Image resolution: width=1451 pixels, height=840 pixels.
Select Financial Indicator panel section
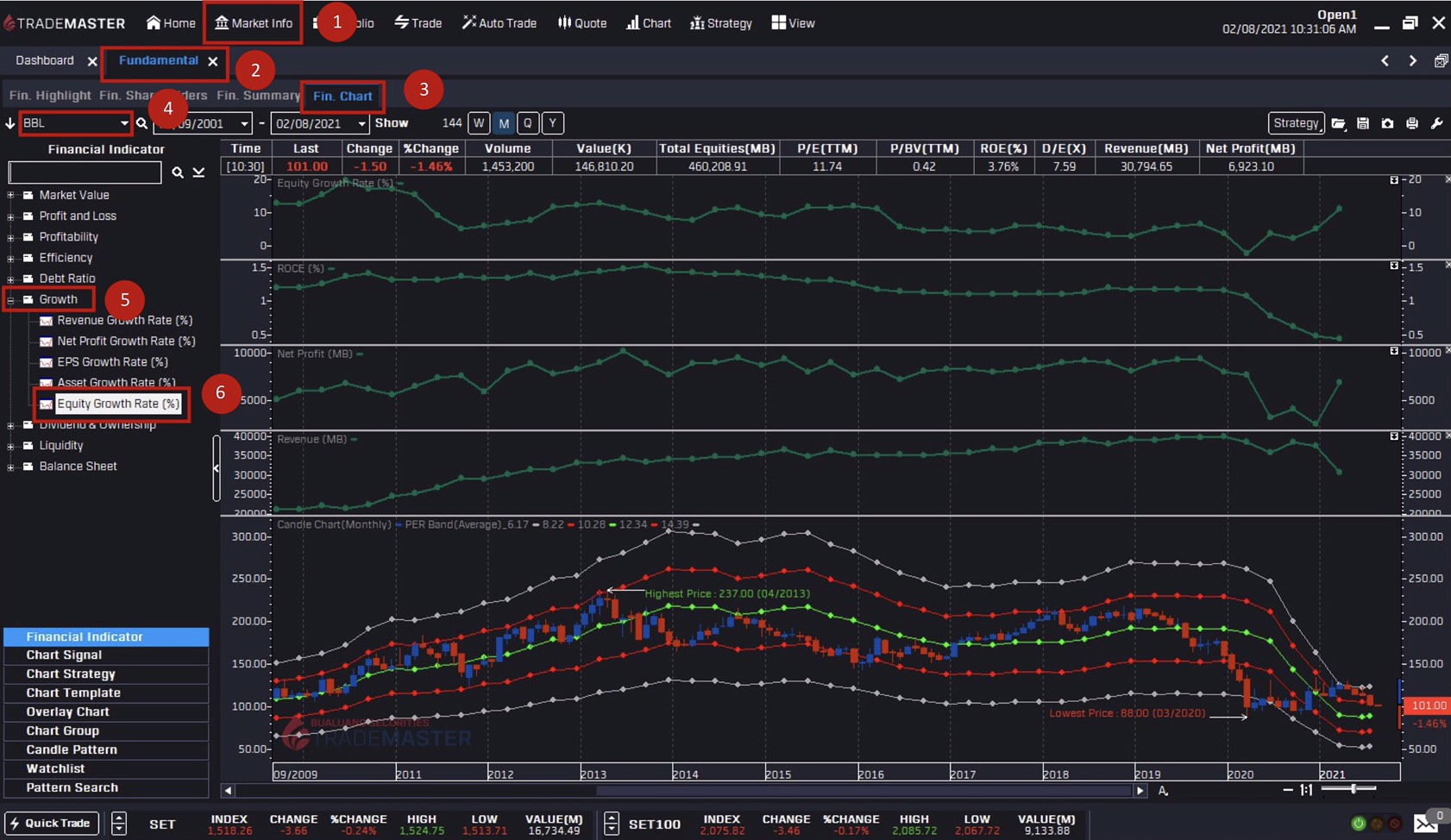click(x=106, y=636)
